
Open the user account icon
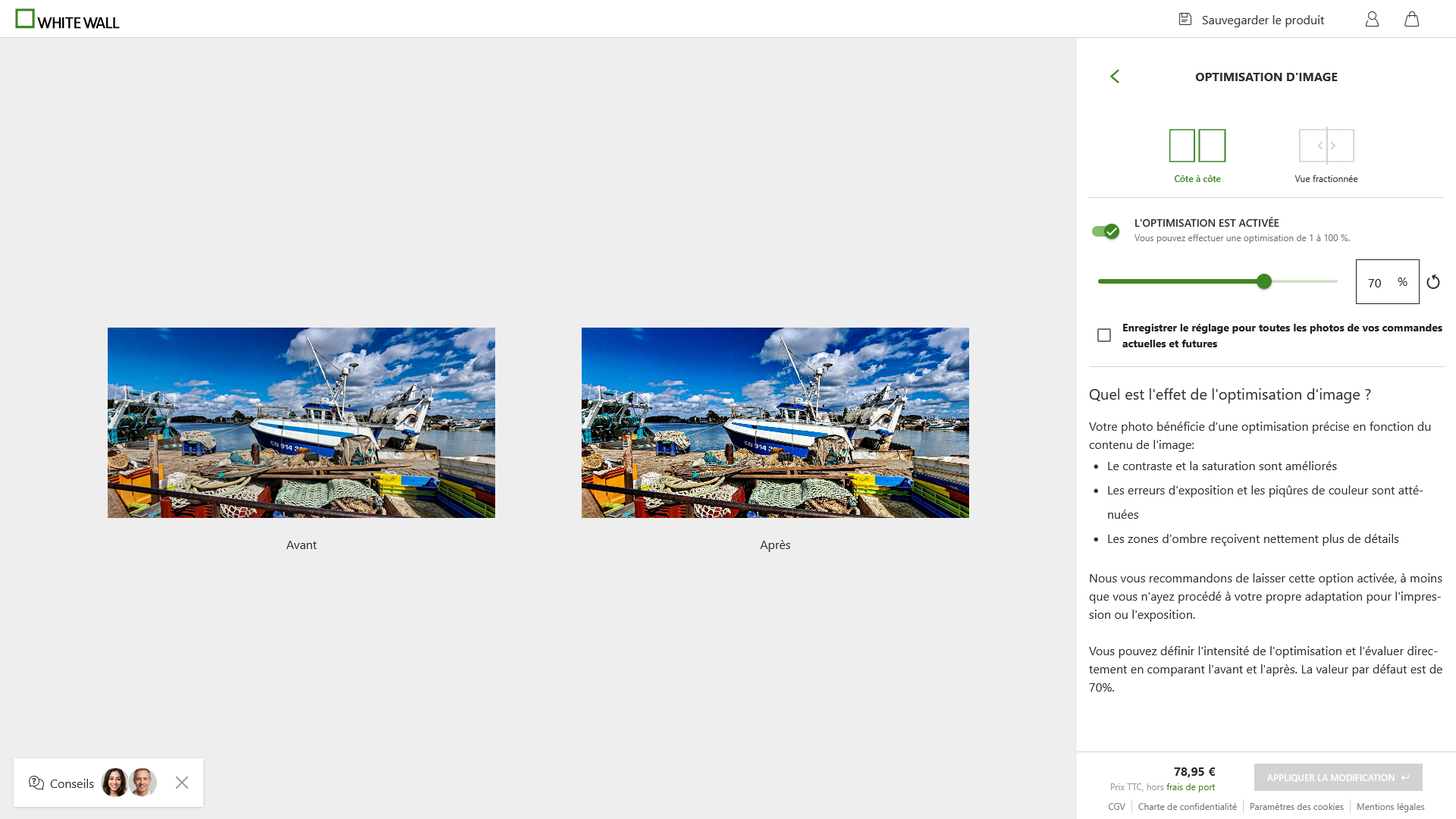pos(1372,20)
